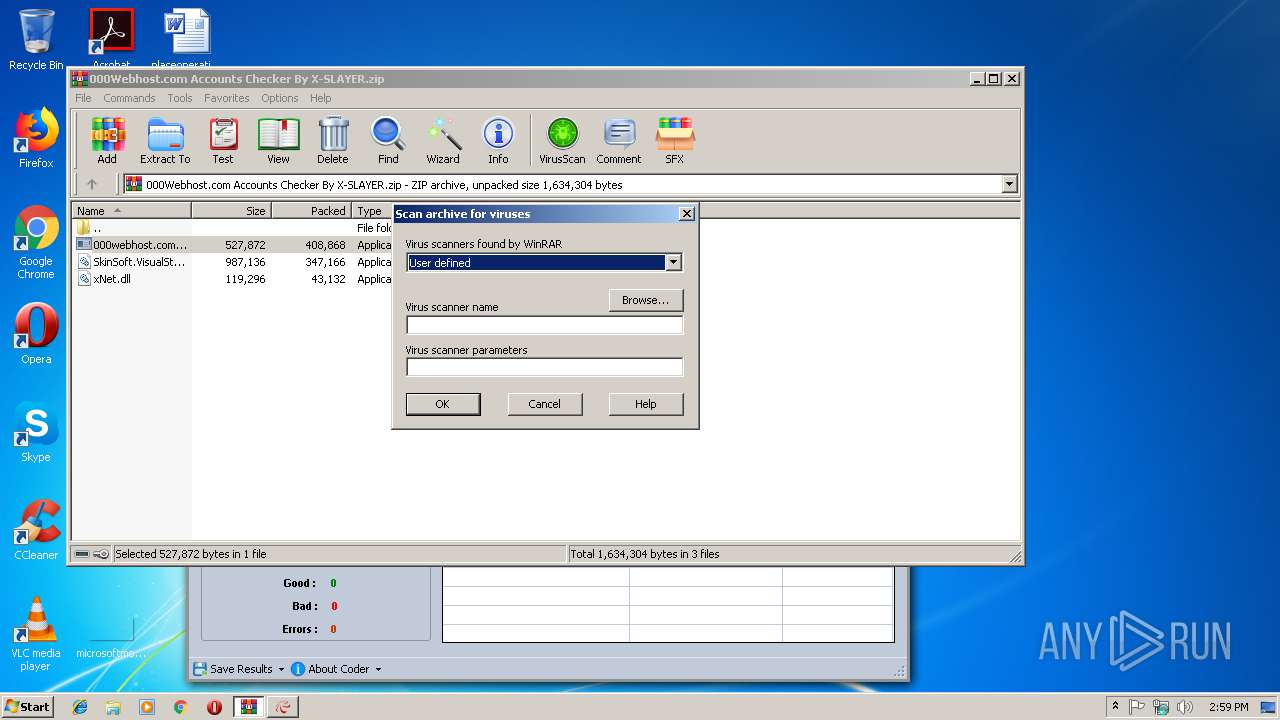Click Virus scanner name input field

click(544, 325)
